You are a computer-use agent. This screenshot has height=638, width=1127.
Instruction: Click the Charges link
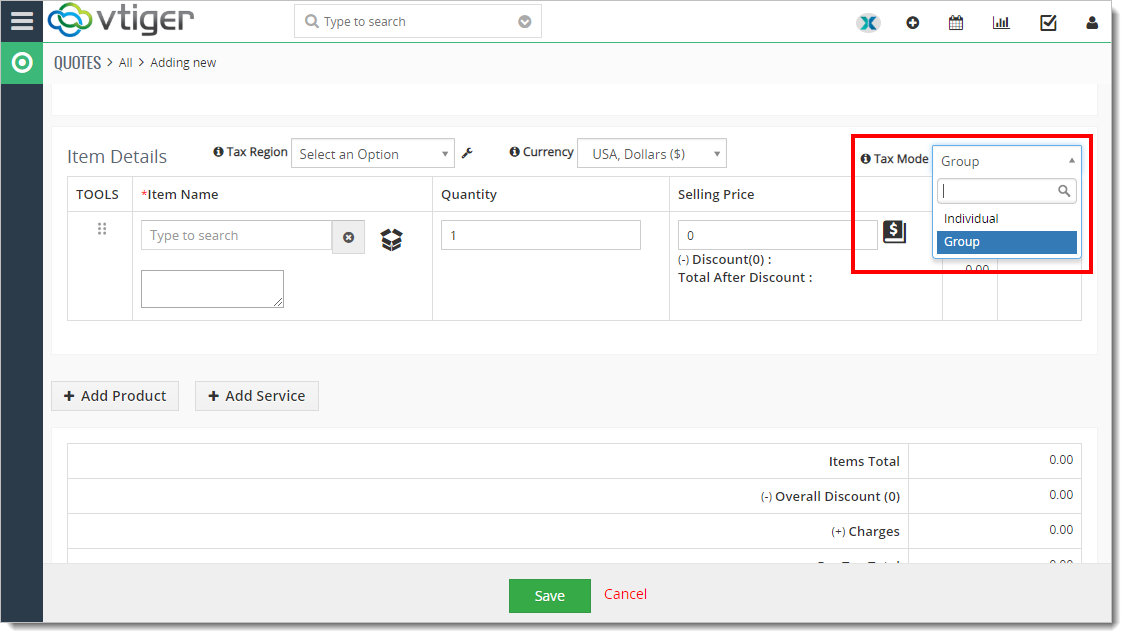(x=874, y=532)
